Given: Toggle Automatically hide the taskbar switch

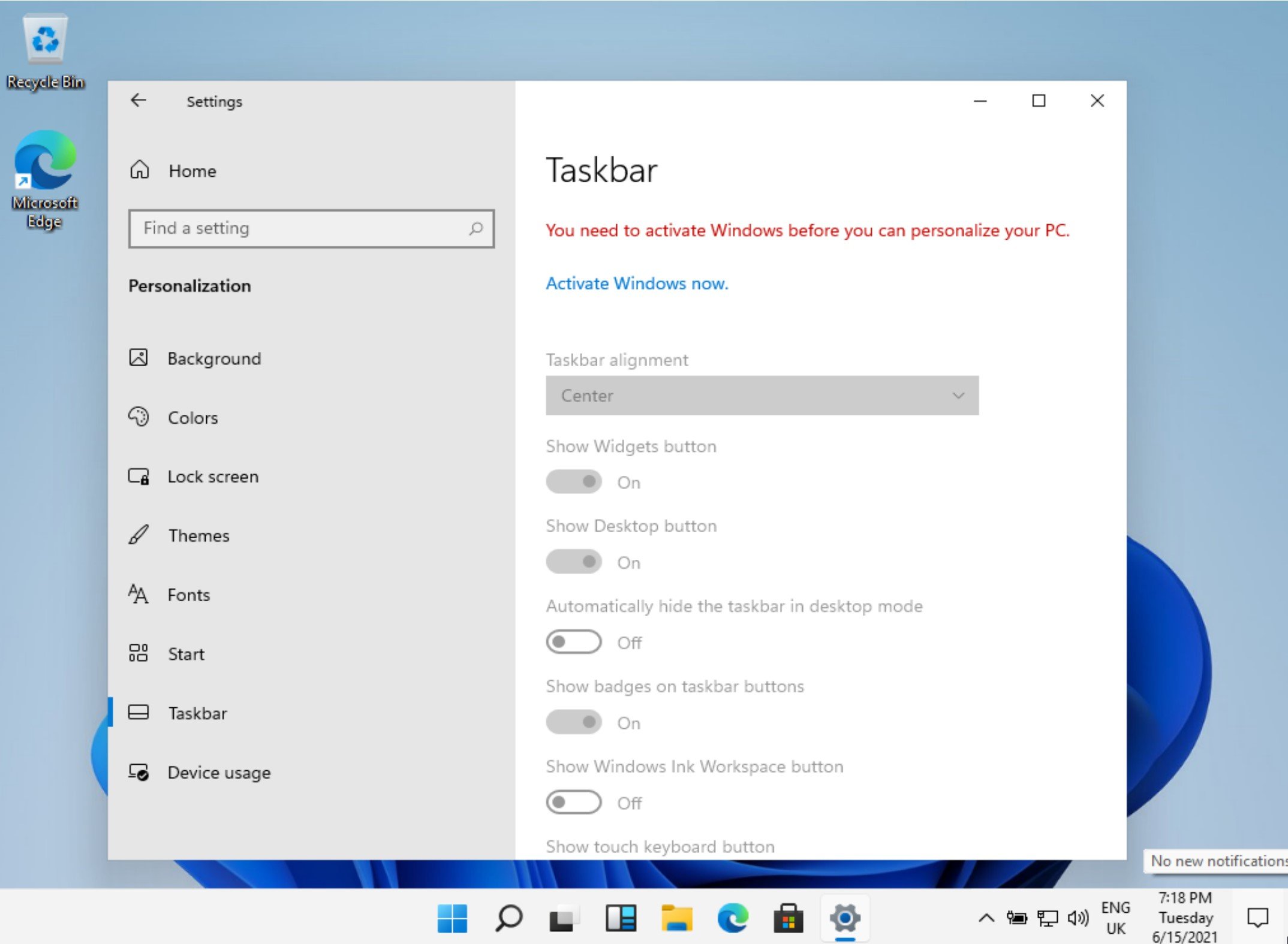Looking at the screenshot, I should coord(574,642).
